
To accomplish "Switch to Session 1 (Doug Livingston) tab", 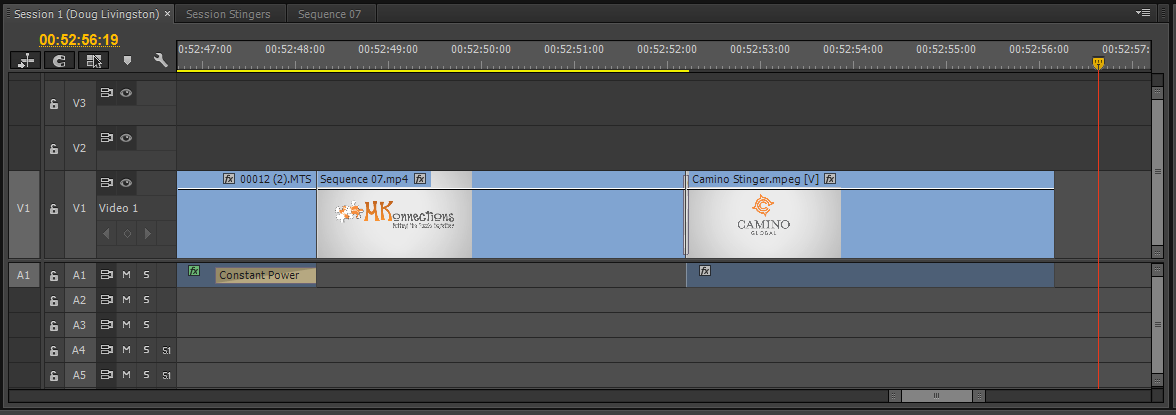I will (x=86, y=14).
